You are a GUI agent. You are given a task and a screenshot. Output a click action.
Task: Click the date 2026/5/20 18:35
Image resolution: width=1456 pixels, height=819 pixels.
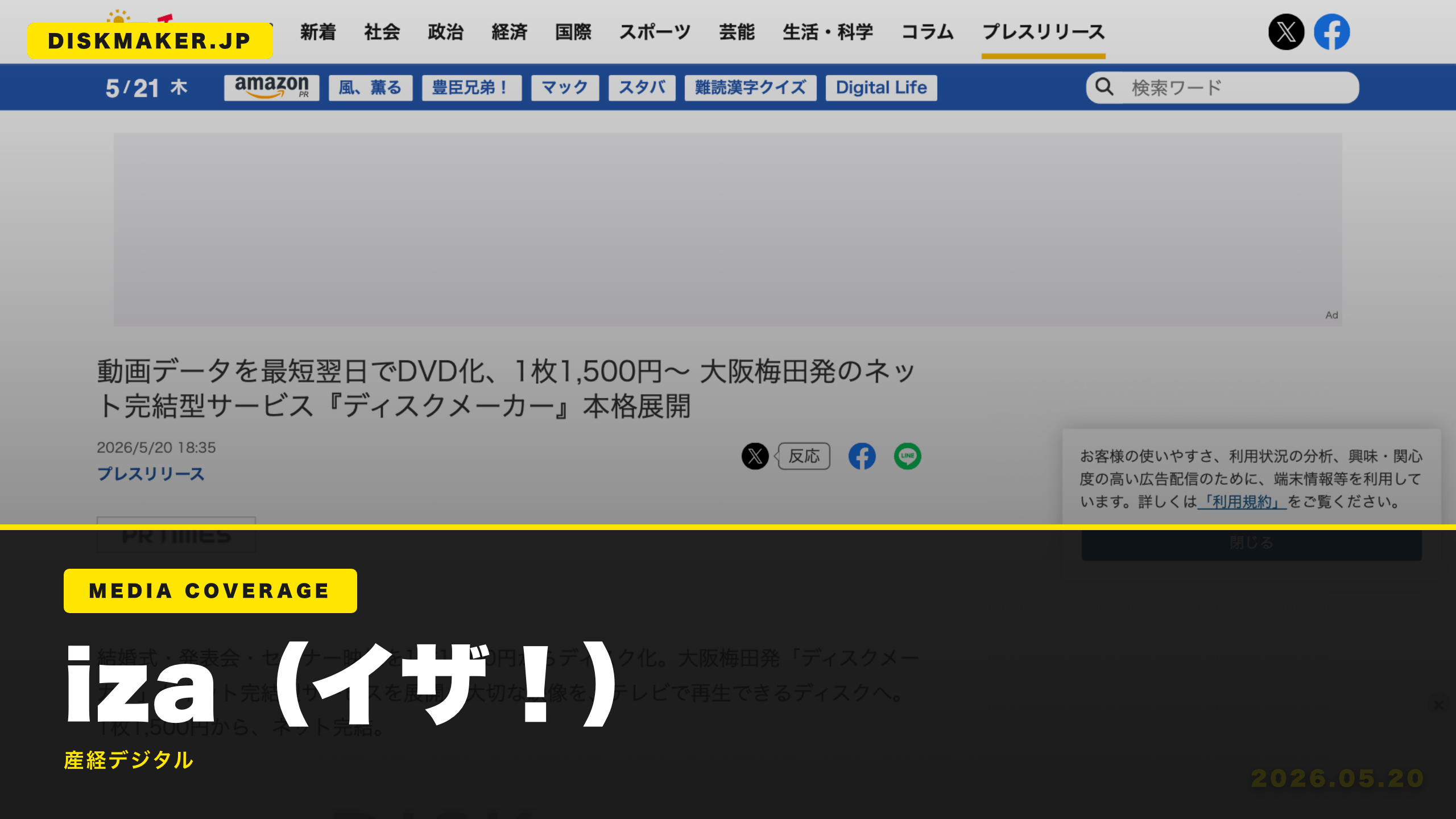coord(156,448)
